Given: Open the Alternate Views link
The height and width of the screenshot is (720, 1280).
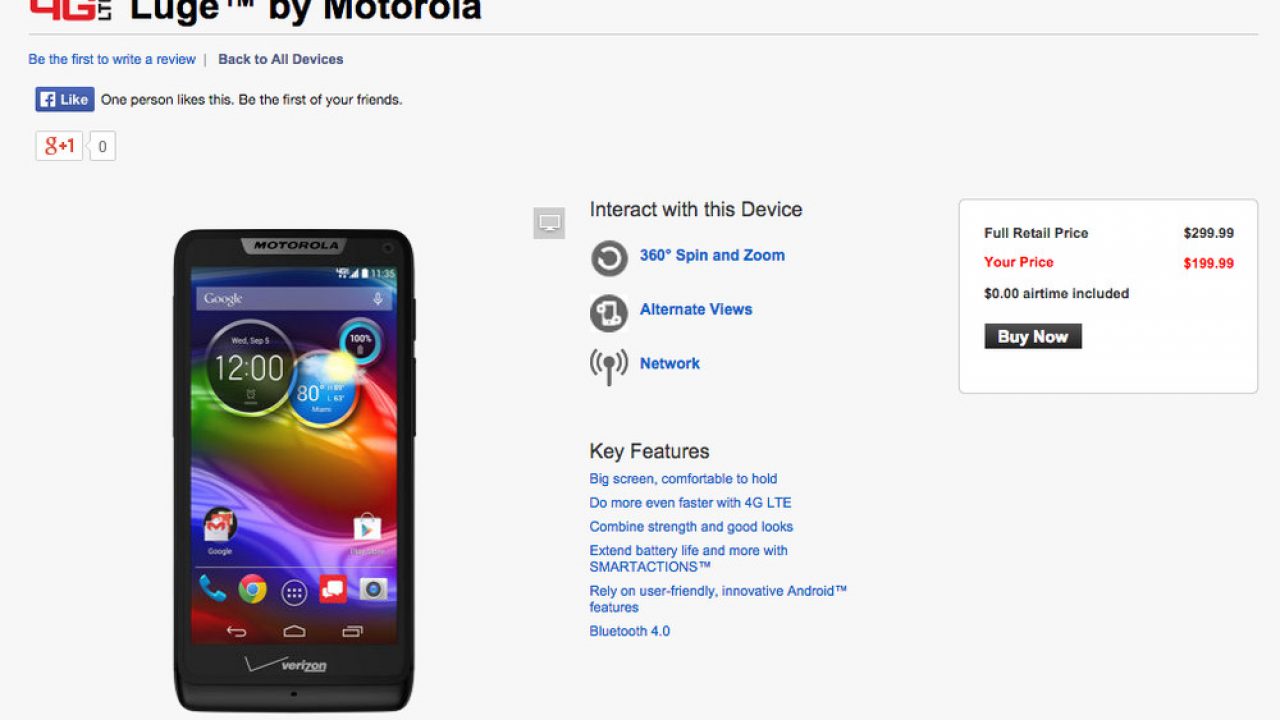Looking at the screenshot, I should [x=696, y=309].
